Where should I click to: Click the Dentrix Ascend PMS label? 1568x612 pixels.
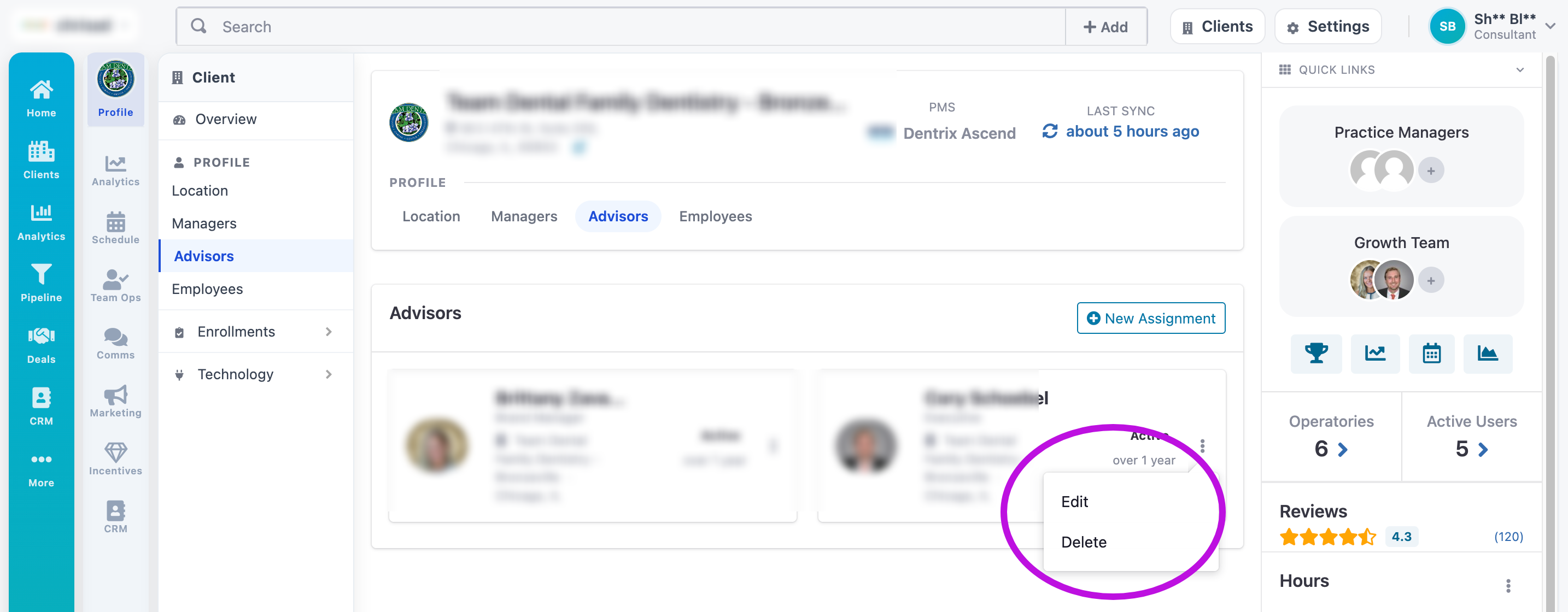tap(959, 133)
